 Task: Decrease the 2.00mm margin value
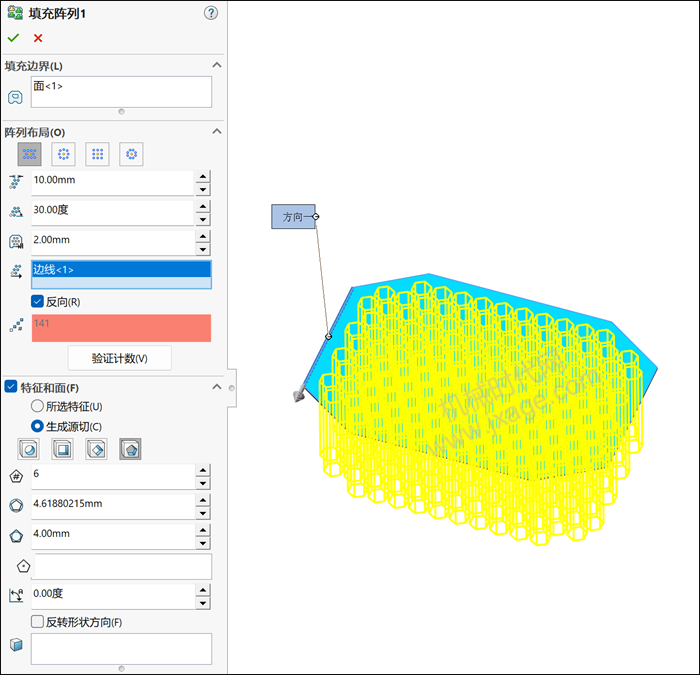203,249
